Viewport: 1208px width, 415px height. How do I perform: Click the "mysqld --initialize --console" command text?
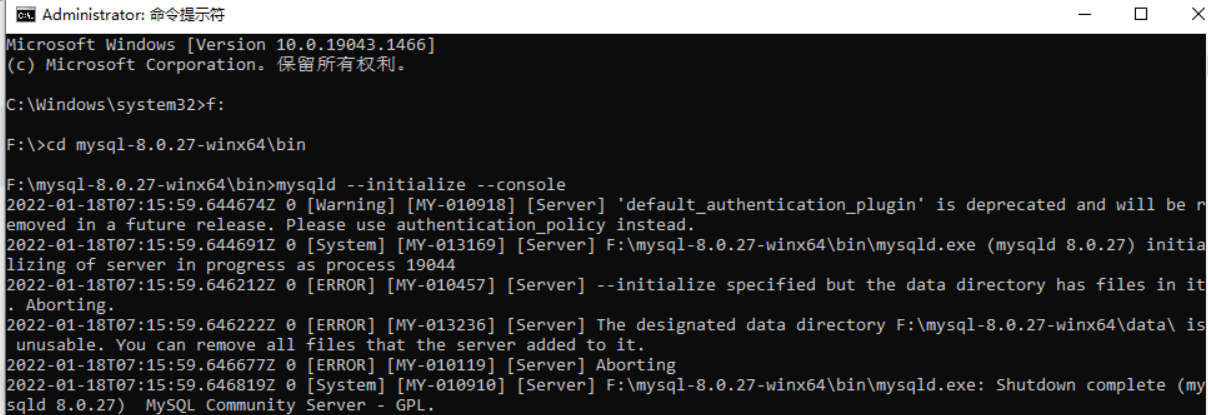coord(421,185)
